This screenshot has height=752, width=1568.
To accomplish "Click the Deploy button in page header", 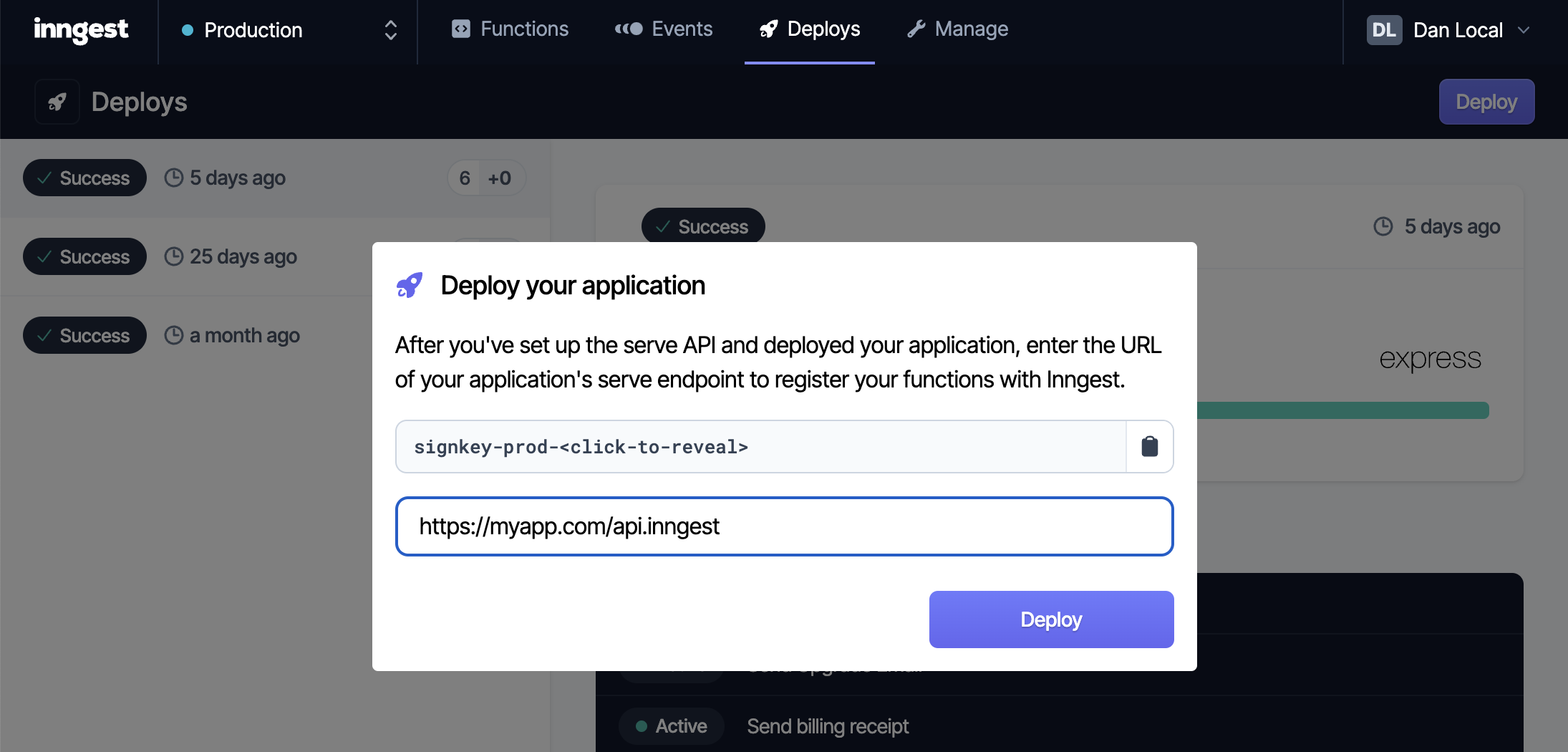I will (1486, 102).
